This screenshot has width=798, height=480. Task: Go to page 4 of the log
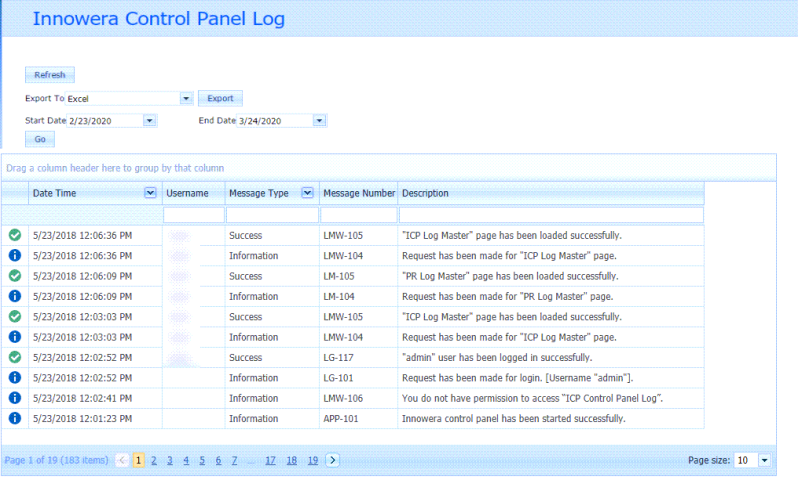(x=186, y=460)
